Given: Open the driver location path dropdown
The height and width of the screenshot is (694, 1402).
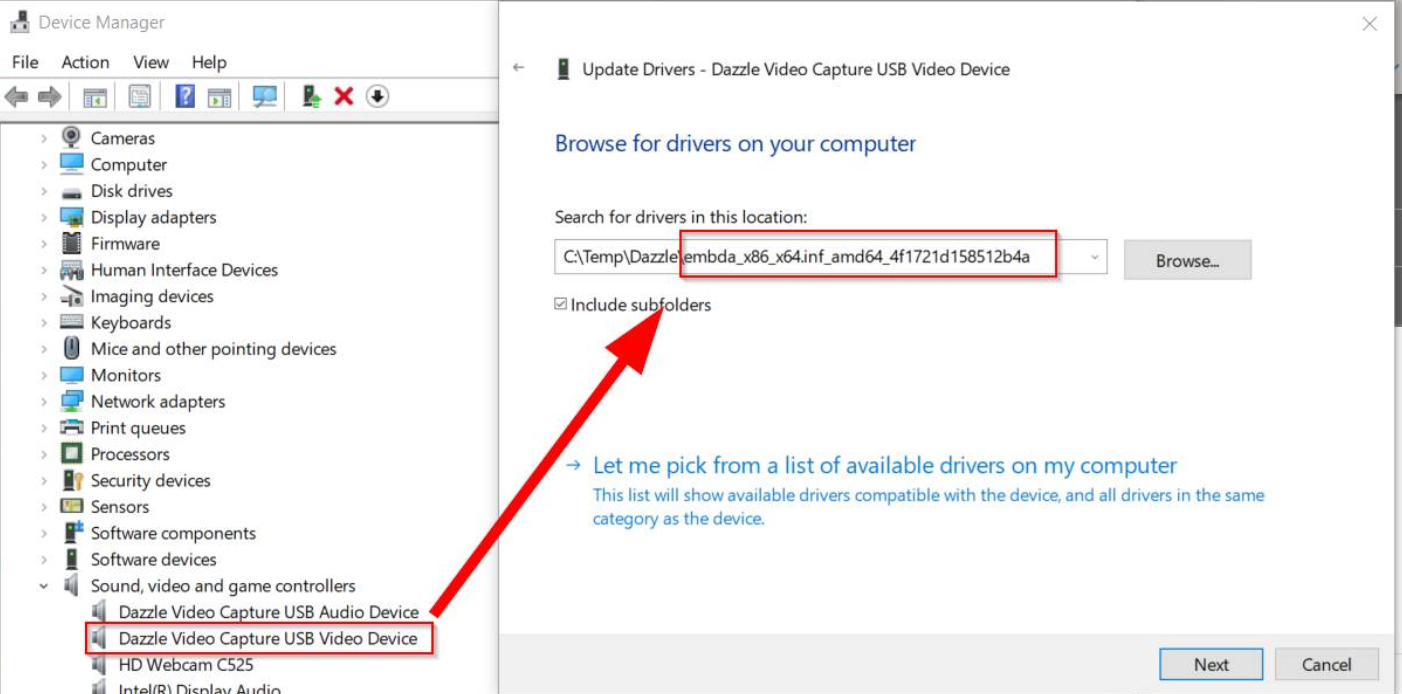Looking at the screenshot, I should click(1094, 258).
